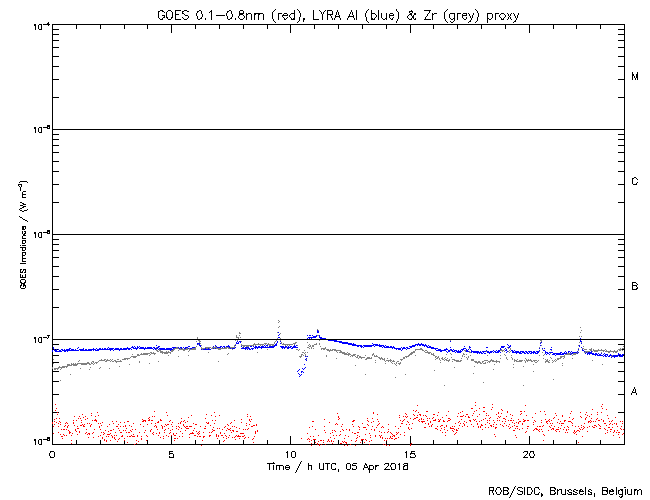Image resolution: width=650 pixels, height=500 pixels.
Task: Click the A flare class label
Action: [635, 392]
